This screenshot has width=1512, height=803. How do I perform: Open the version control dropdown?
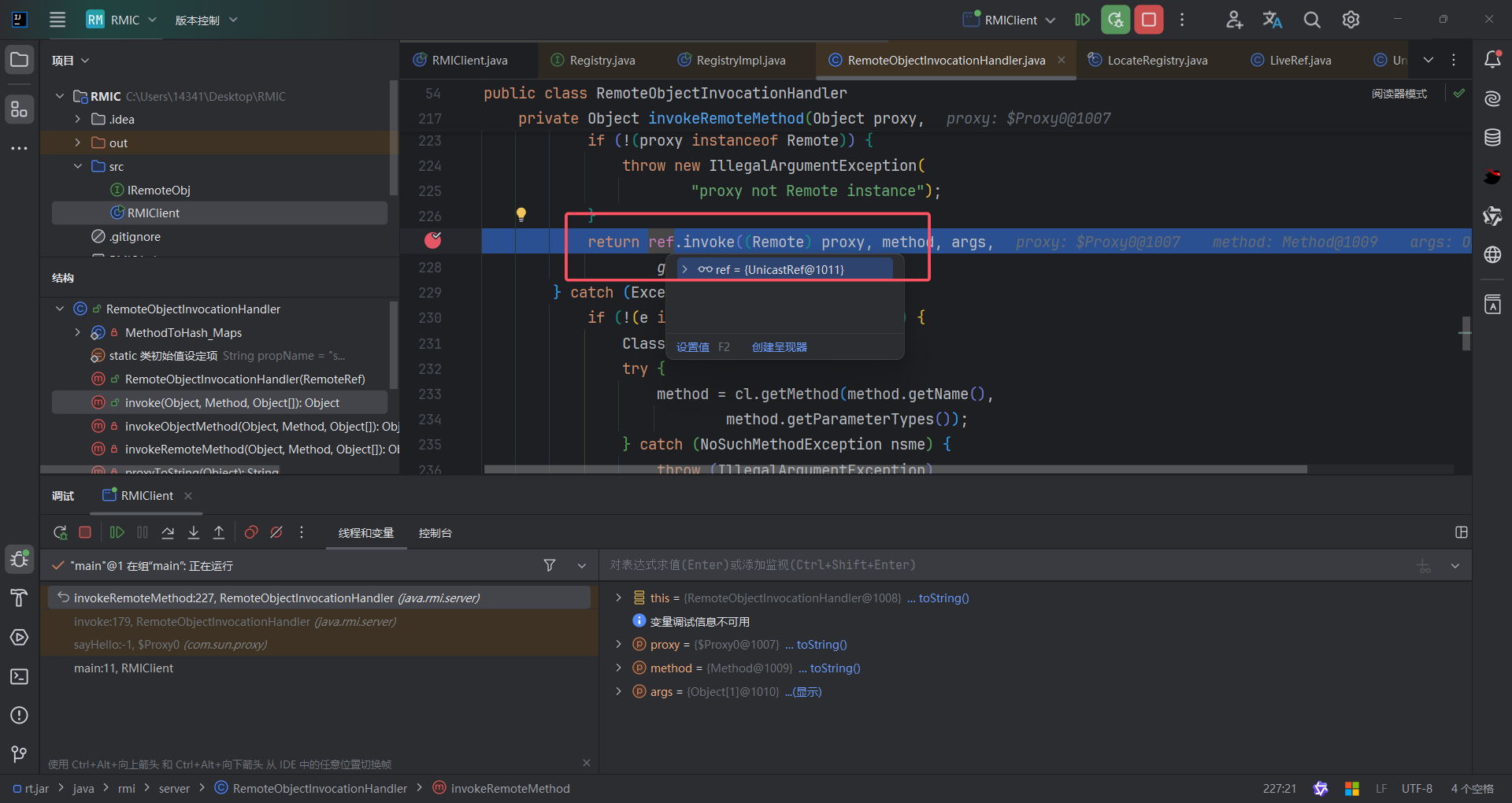(206, 20)
